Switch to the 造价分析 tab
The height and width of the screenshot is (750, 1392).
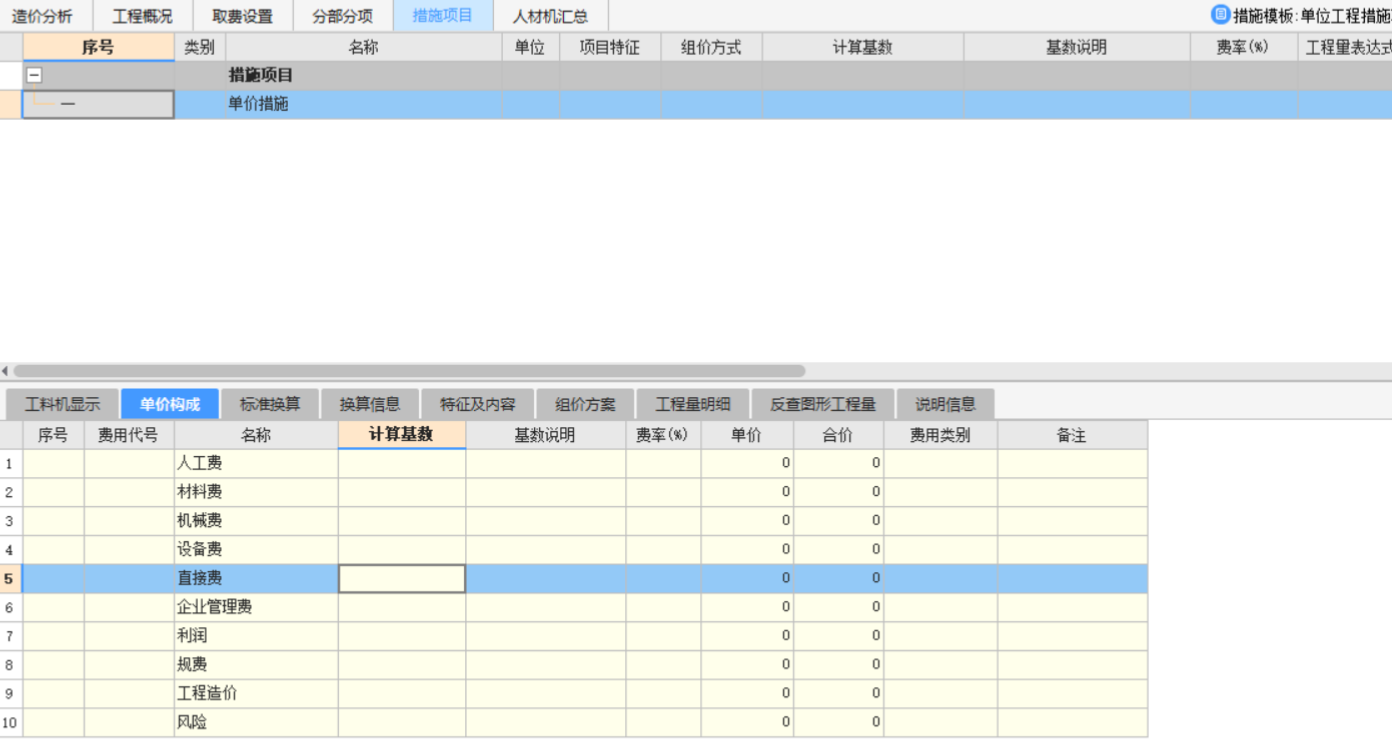coord(42,16)
